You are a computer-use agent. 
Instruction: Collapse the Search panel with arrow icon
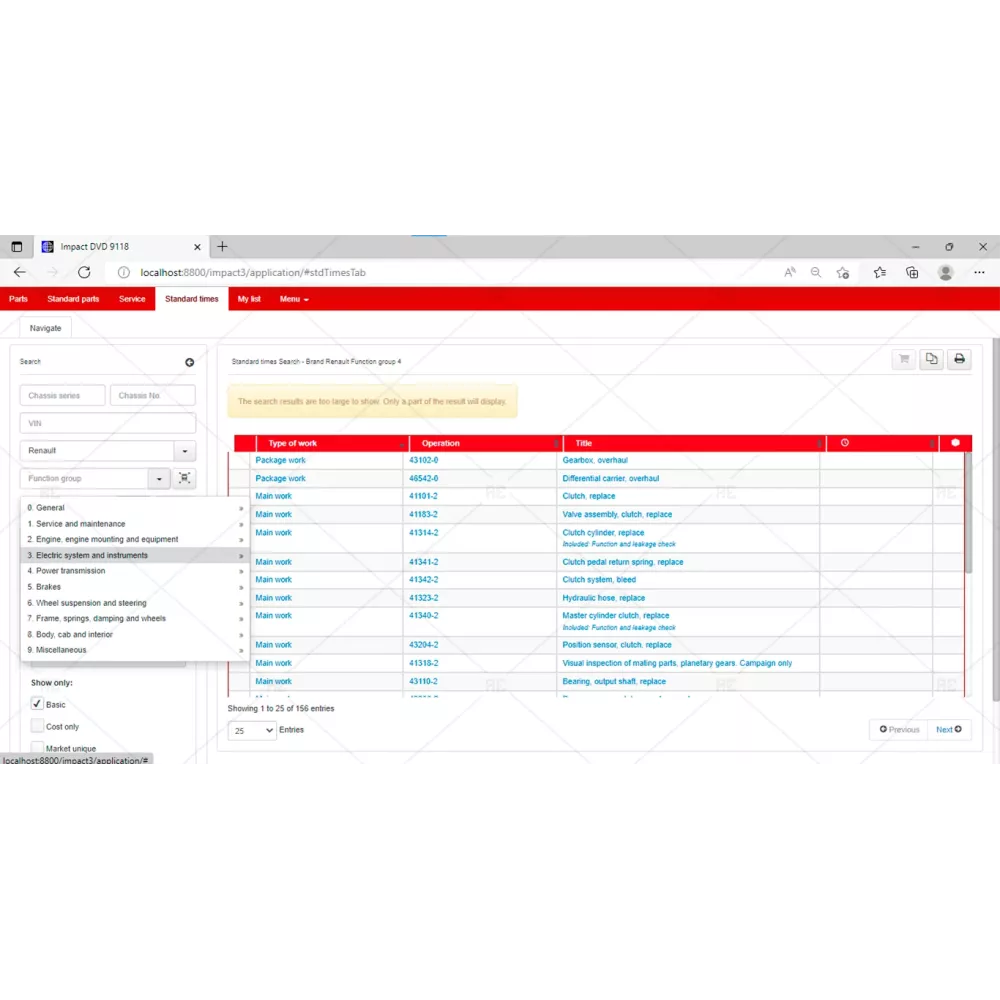tap(189, 362)
